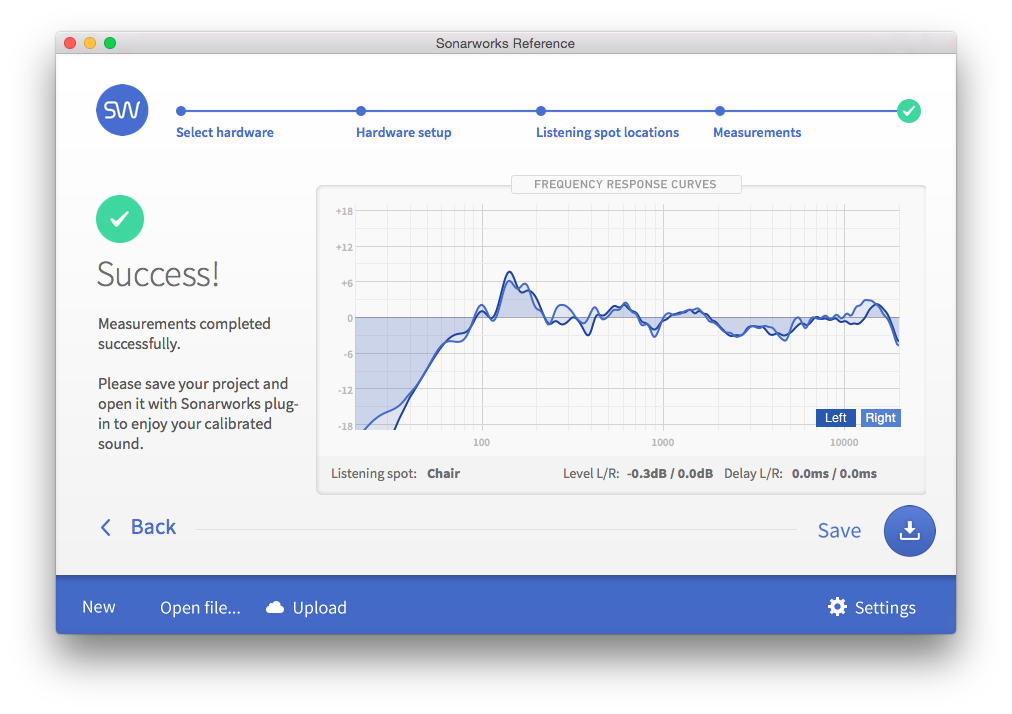Go to Select hardware step
The image size is (1012, 714).
[x=225, y=132]
